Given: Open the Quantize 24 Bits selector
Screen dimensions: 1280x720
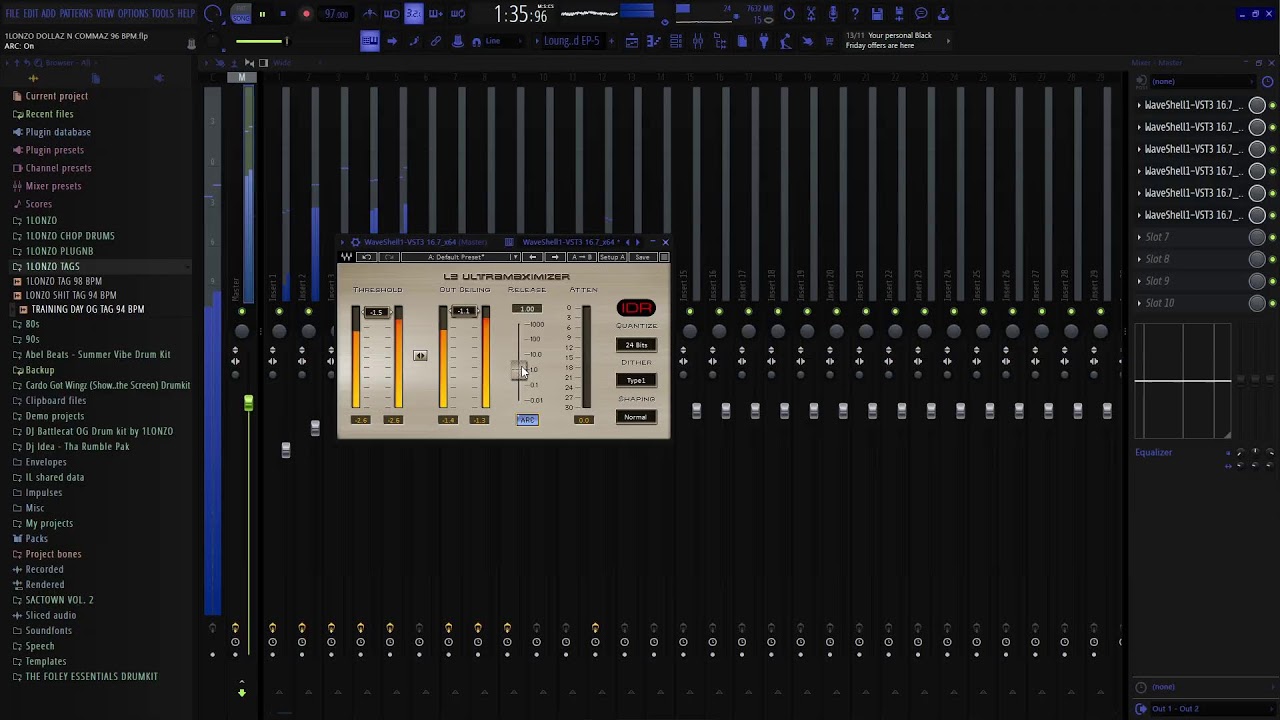Looking at the screenshot, I should click(x=636, y=345).
